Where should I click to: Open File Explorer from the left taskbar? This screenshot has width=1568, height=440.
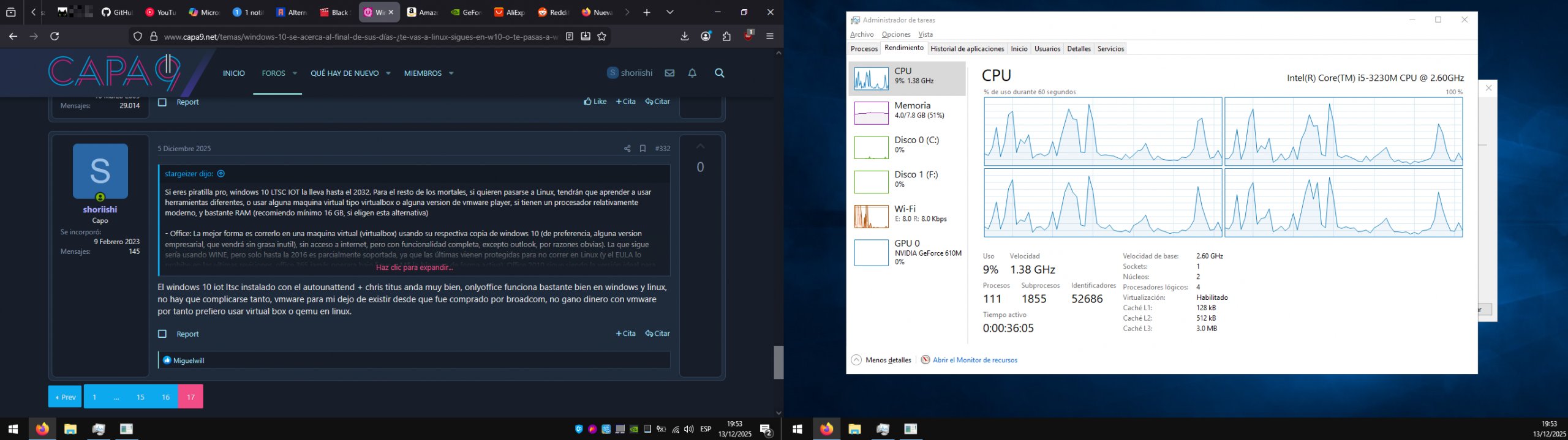tap(70, 429)
